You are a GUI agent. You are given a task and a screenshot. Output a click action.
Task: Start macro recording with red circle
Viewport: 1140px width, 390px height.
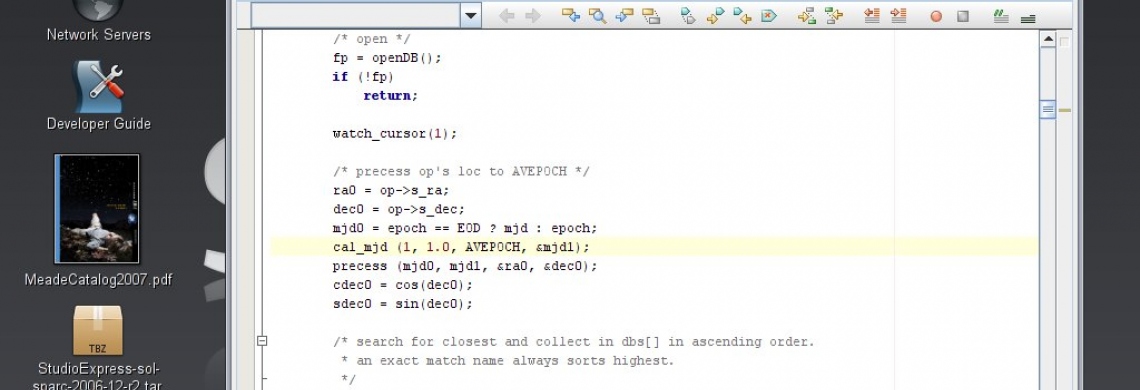click(x=936, y=16)
